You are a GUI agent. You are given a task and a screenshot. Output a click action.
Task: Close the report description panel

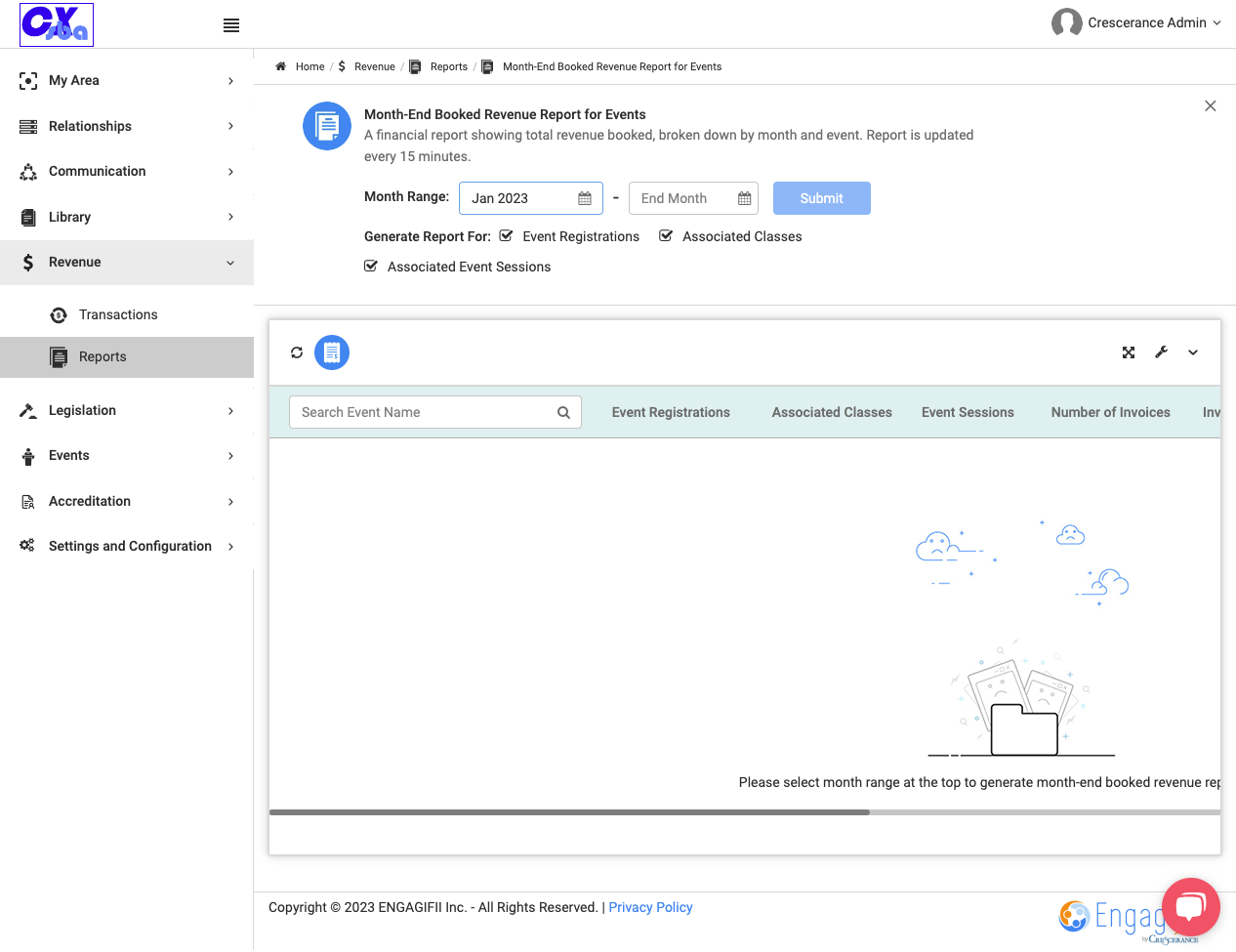[1211, 105]
